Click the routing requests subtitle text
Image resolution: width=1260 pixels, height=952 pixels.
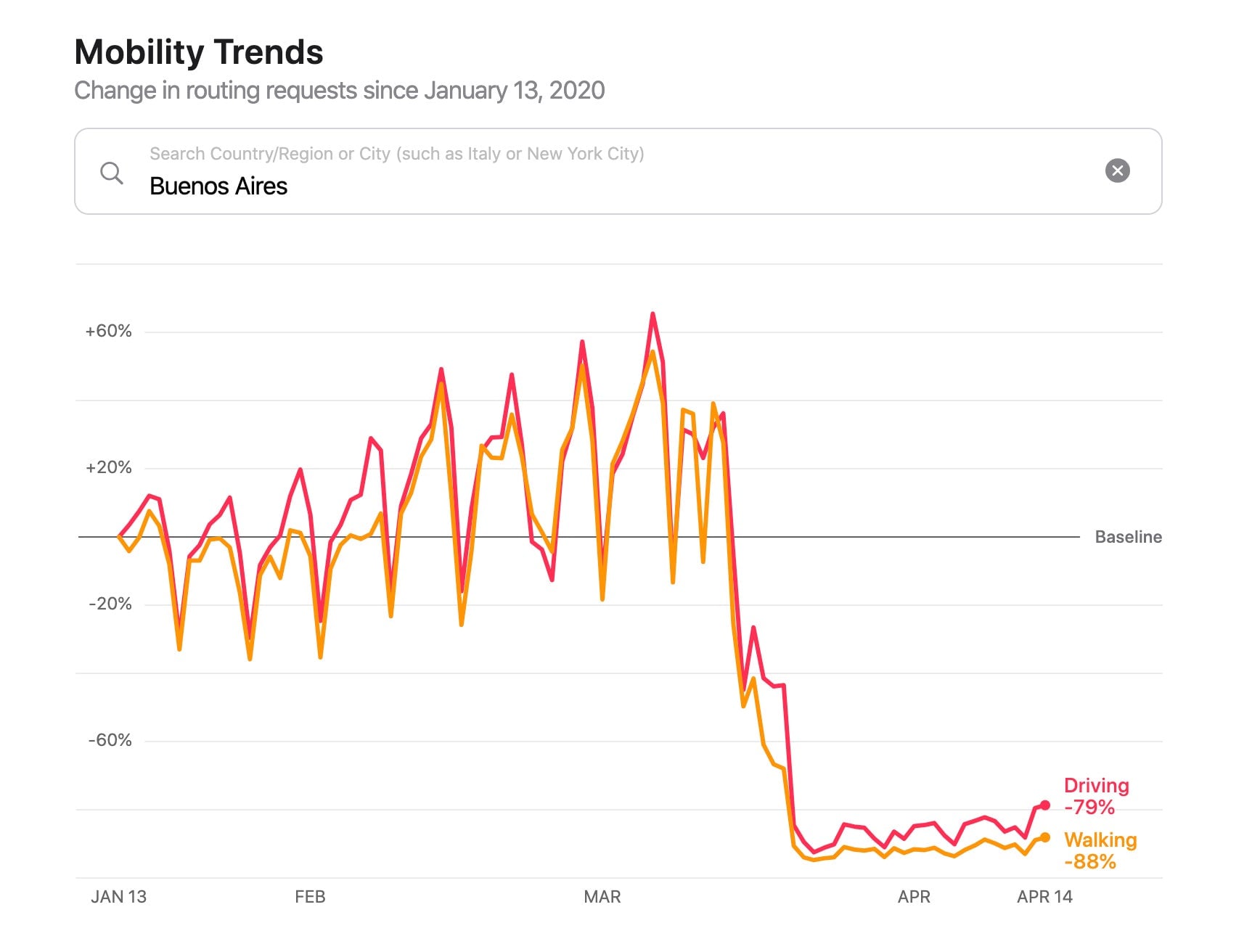click(339, 91)
